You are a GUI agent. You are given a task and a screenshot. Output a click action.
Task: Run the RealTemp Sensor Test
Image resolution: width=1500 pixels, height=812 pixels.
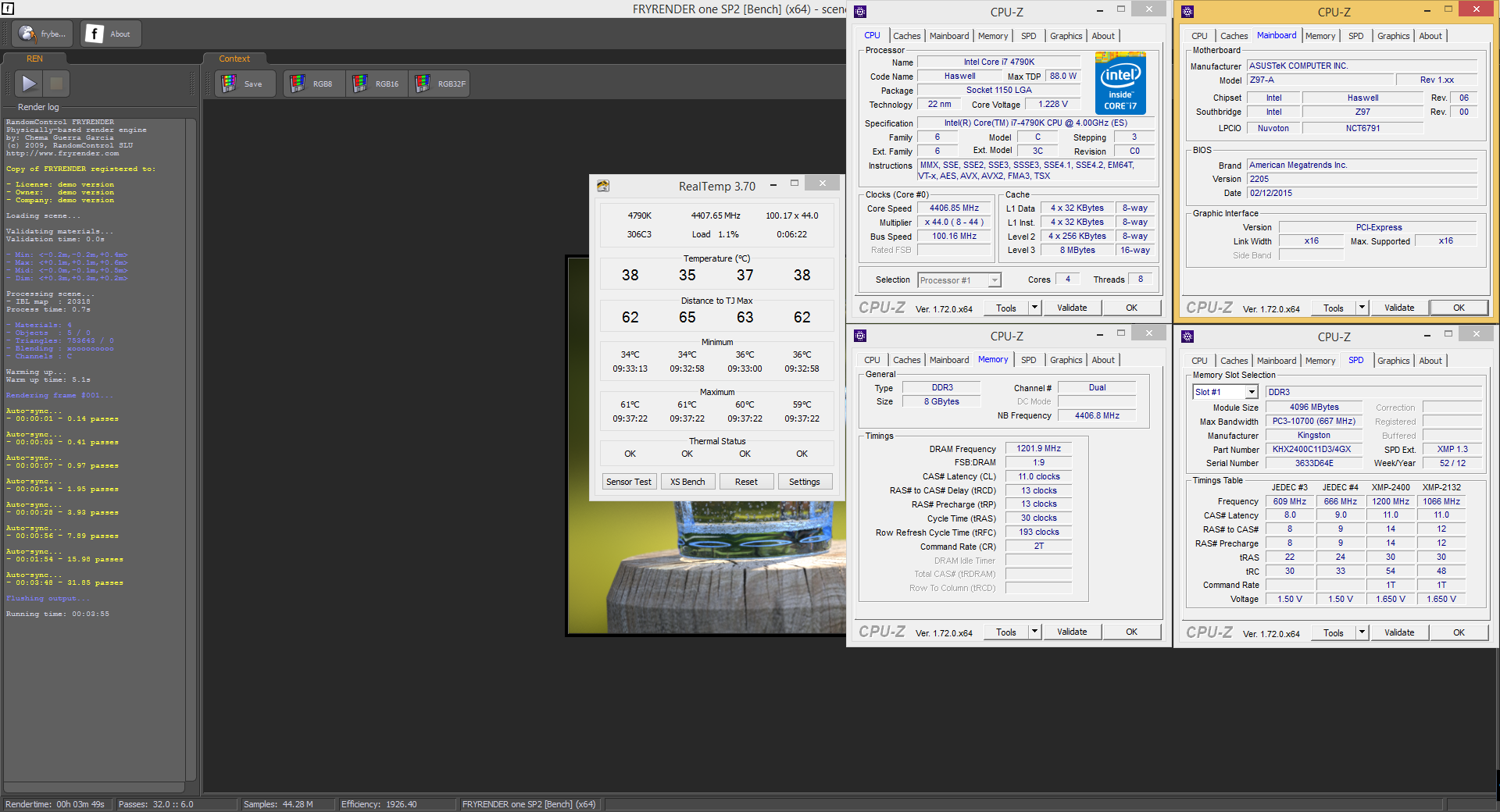(x=629, y=482)
